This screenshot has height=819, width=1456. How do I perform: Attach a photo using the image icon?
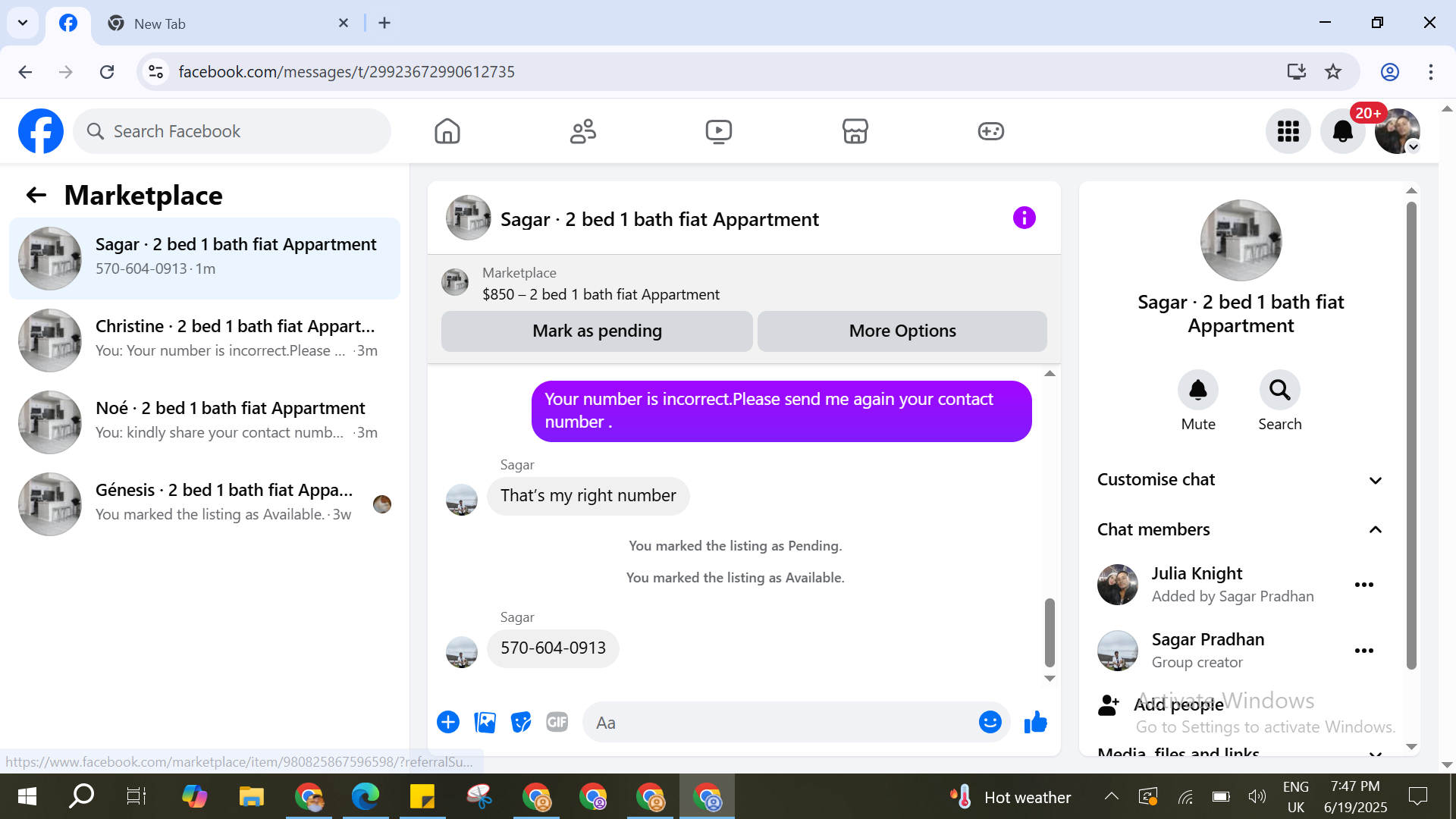(x=485, y=723)
